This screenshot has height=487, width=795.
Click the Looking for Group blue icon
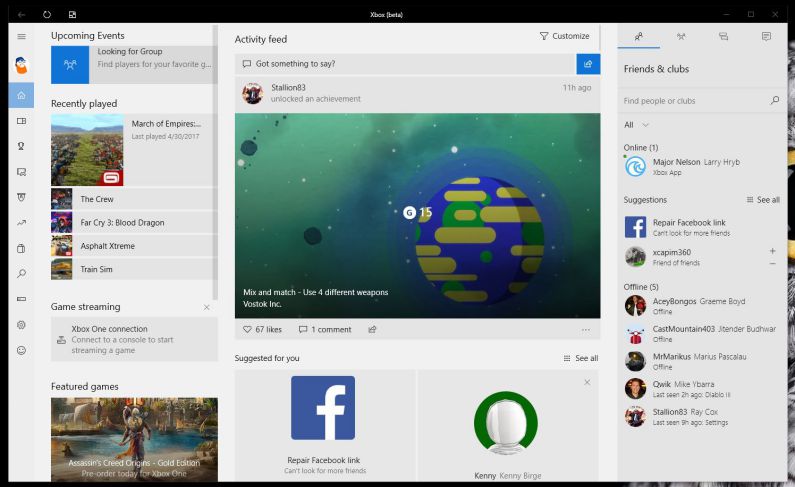pos(70,65)
